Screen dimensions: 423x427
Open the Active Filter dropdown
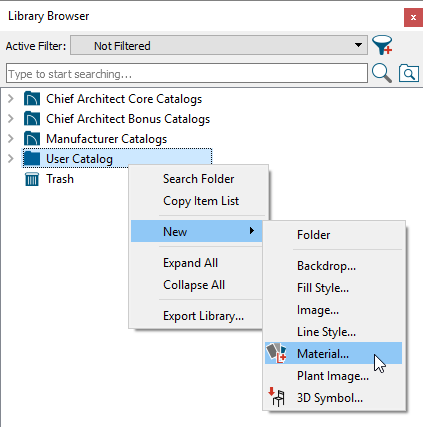(219, 45)
